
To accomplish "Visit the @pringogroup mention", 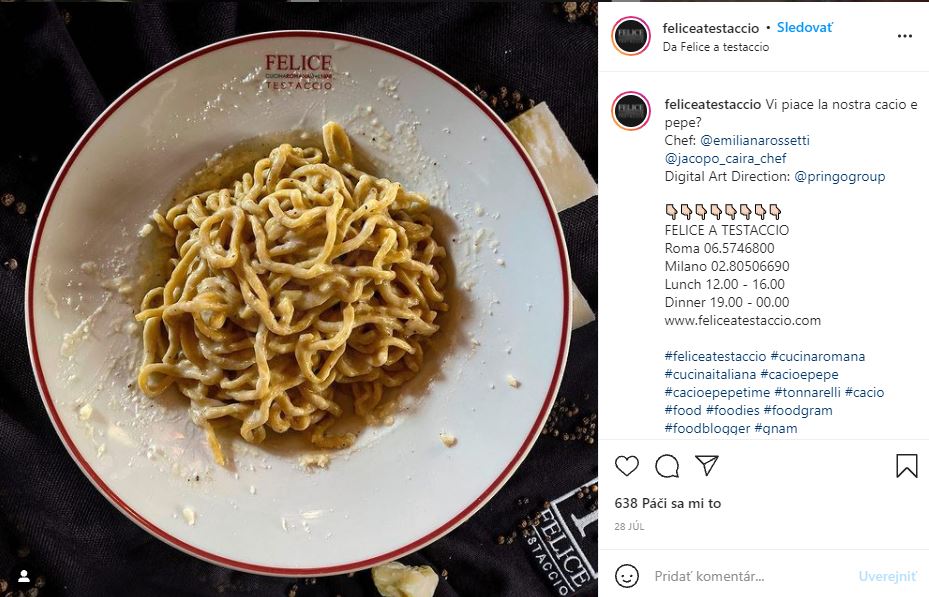I will pos(840,176).
